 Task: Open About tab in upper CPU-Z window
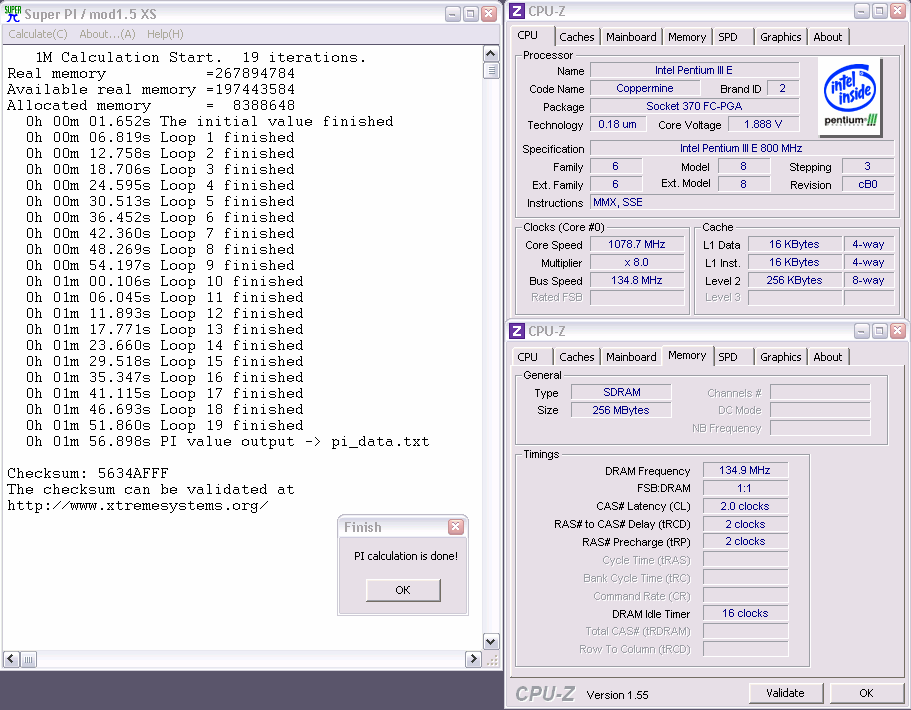[x=827, y=37]
